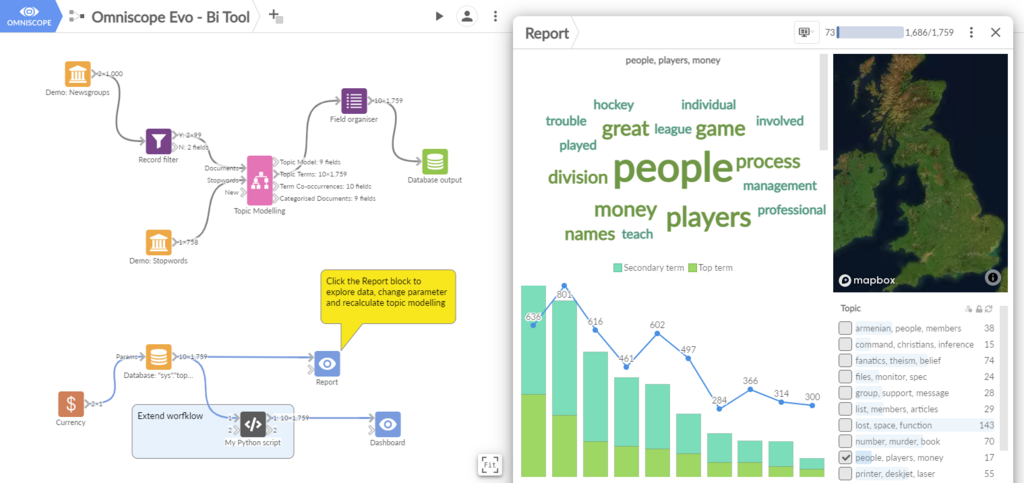Click the add block plus icon
The image size is (1024, 483).
(276, 16)
